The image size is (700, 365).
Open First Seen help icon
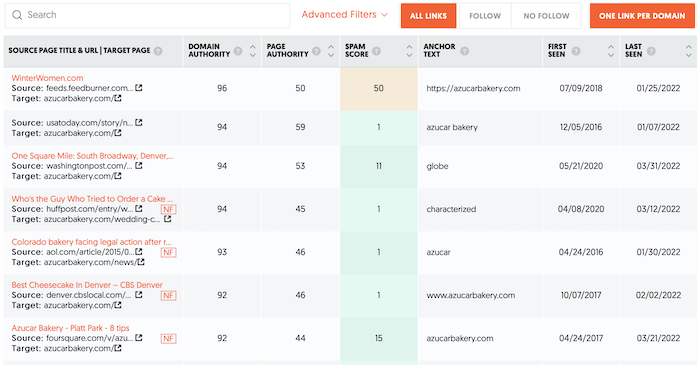pos(576,51)
